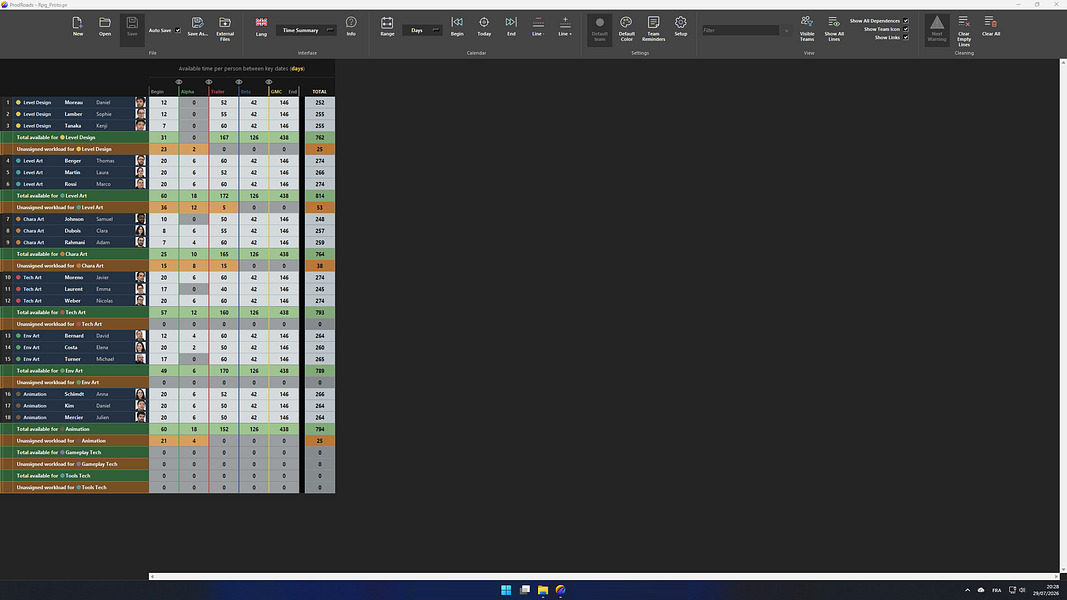Click the TOTAL column header
1067x600 pixels.
coord(319,92)
